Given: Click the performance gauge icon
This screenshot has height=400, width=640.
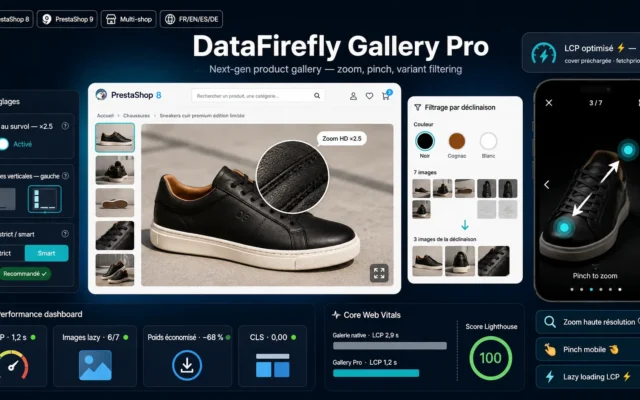Looking at the screenshot, I should (x=13, y=365).
